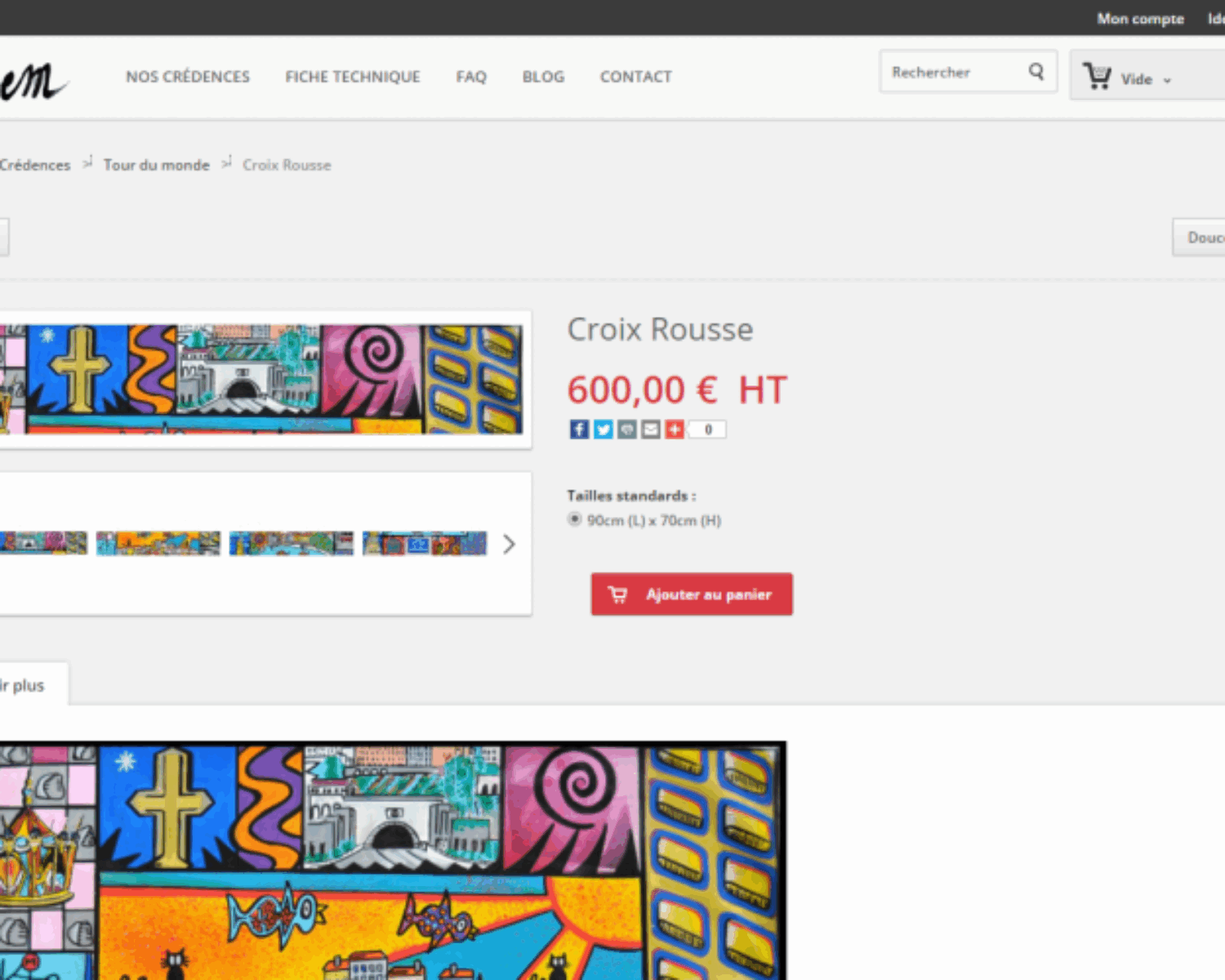
Task: Share product on Facebook
Action: 578,430
